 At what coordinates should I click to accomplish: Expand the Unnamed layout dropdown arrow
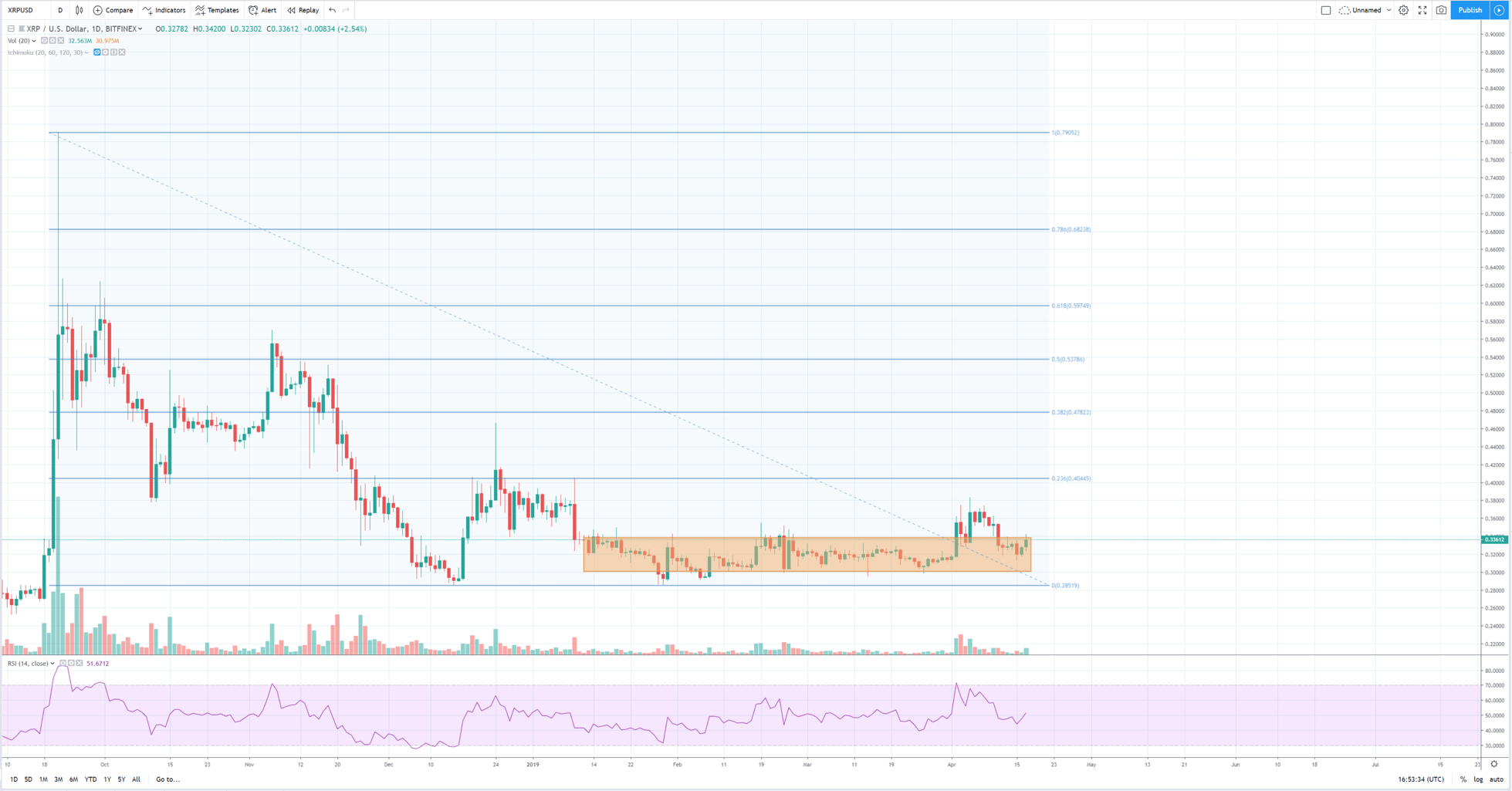tap(1389, 10)
